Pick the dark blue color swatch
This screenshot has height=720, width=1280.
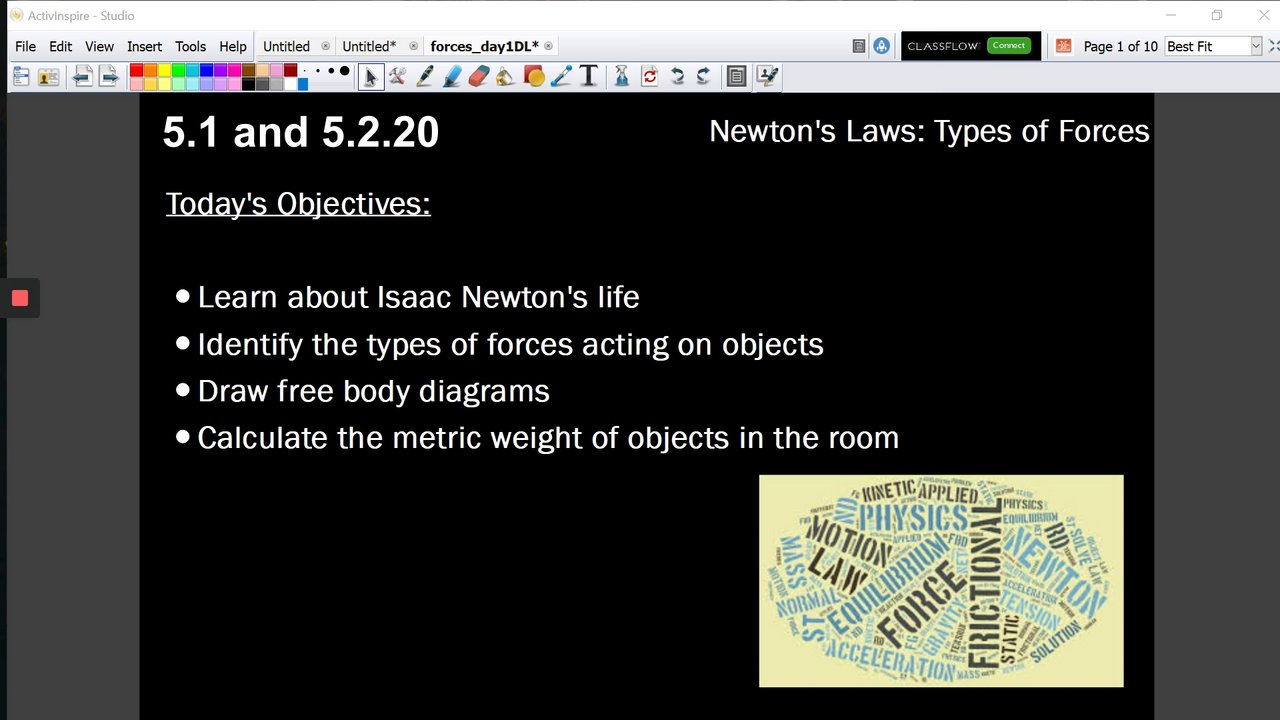[x=206, y=70]
